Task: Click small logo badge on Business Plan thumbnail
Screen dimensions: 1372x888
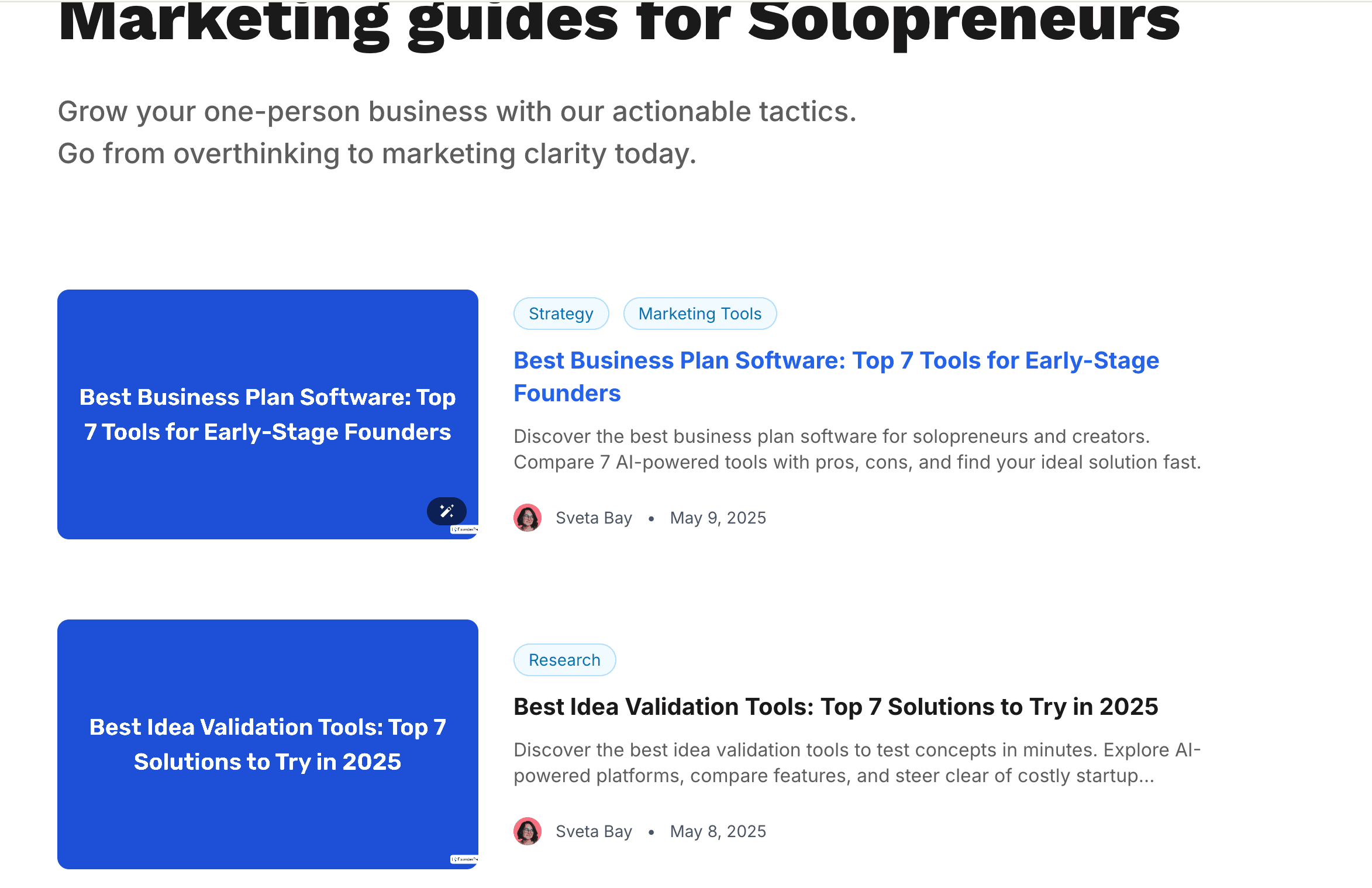Action: (x=464, y=529)
